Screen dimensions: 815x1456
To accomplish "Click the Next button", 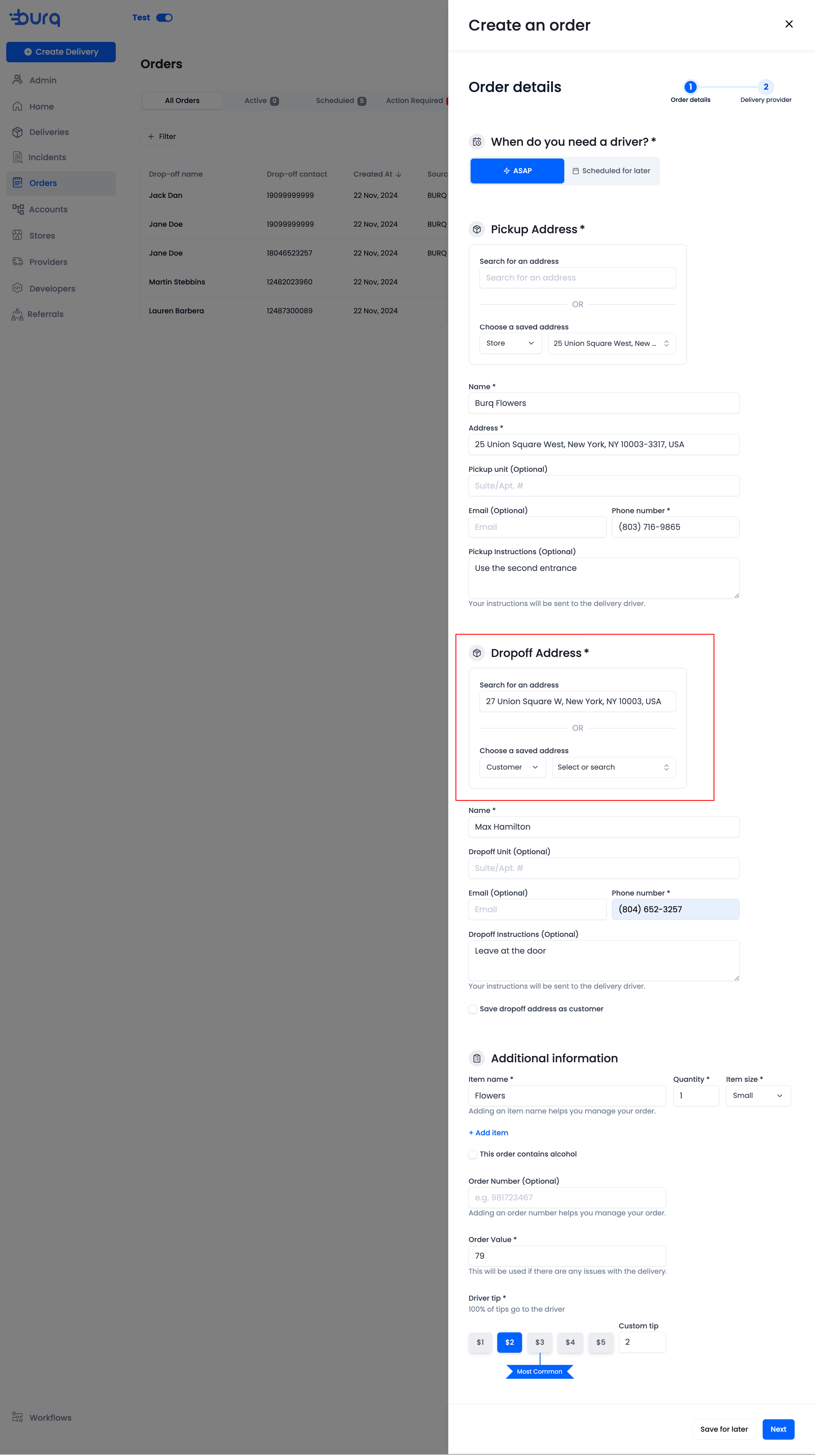I will tap(778, 1429).
